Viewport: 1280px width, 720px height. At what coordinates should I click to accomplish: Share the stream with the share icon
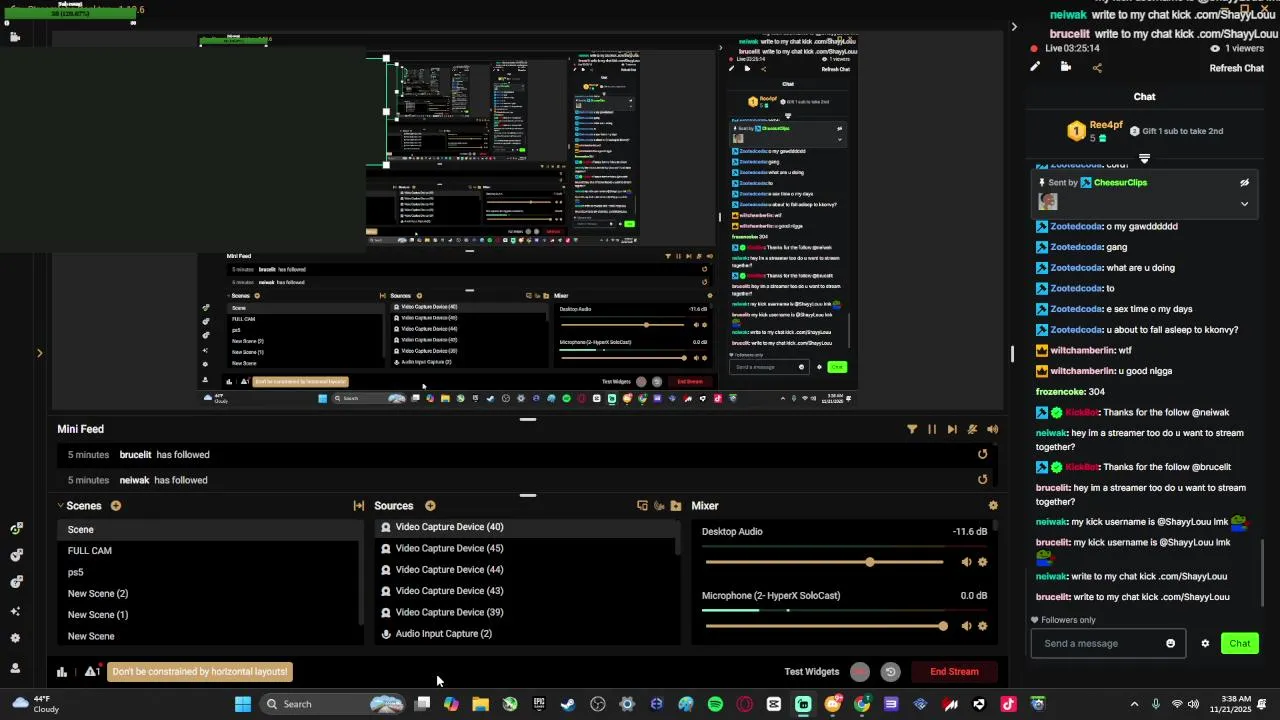pyautogui.click(x=1097, y=68)
